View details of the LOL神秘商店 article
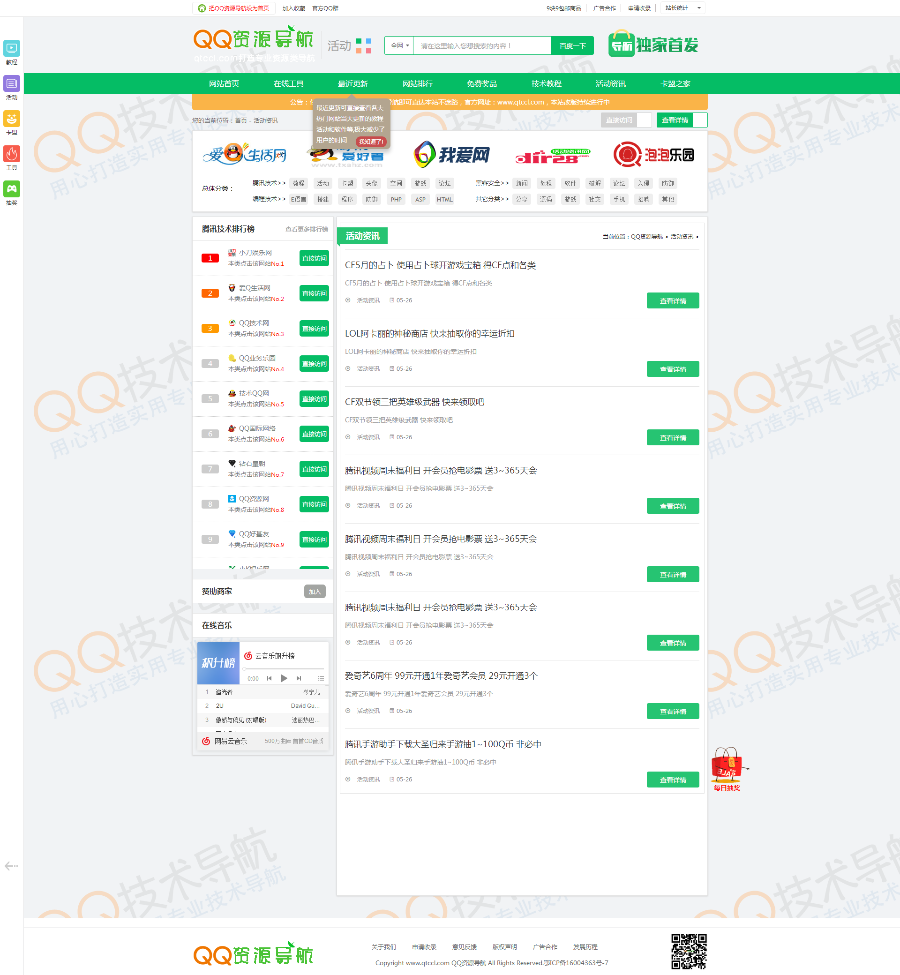 click(x=673, y=369)
